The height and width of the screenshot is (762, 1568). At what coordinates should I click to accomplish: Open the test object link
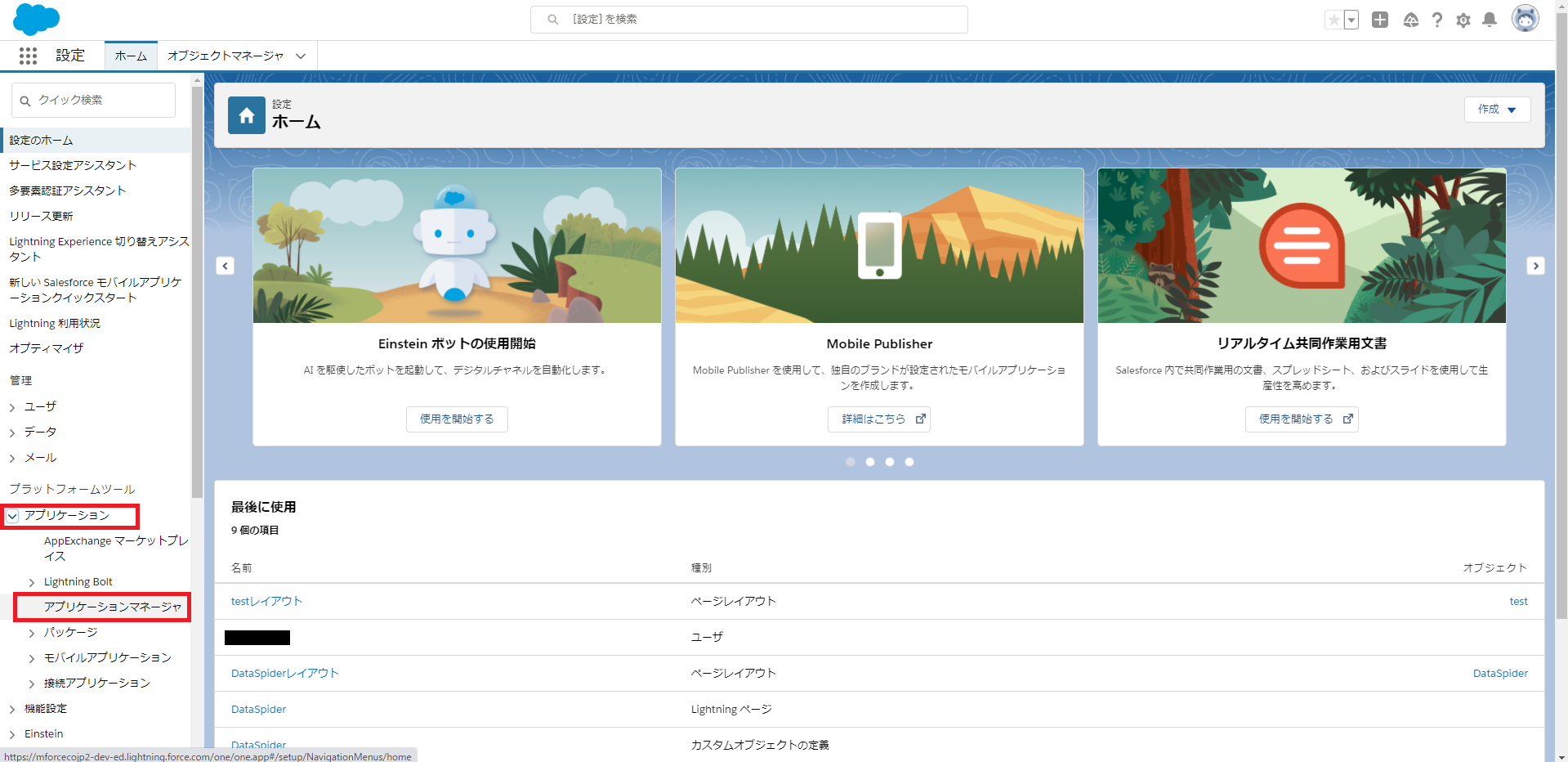tap(1518, 601)
